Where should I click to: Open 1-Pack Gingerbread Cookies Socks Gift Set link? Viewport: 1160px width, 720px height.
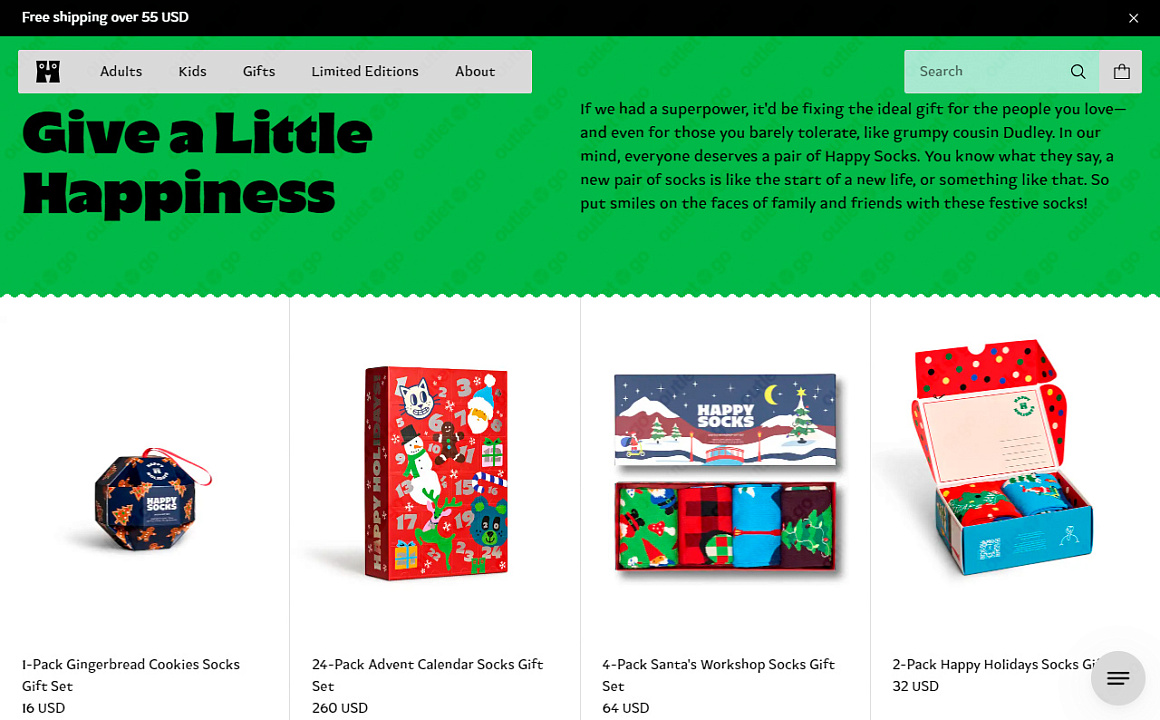click(x=131, y=675)
